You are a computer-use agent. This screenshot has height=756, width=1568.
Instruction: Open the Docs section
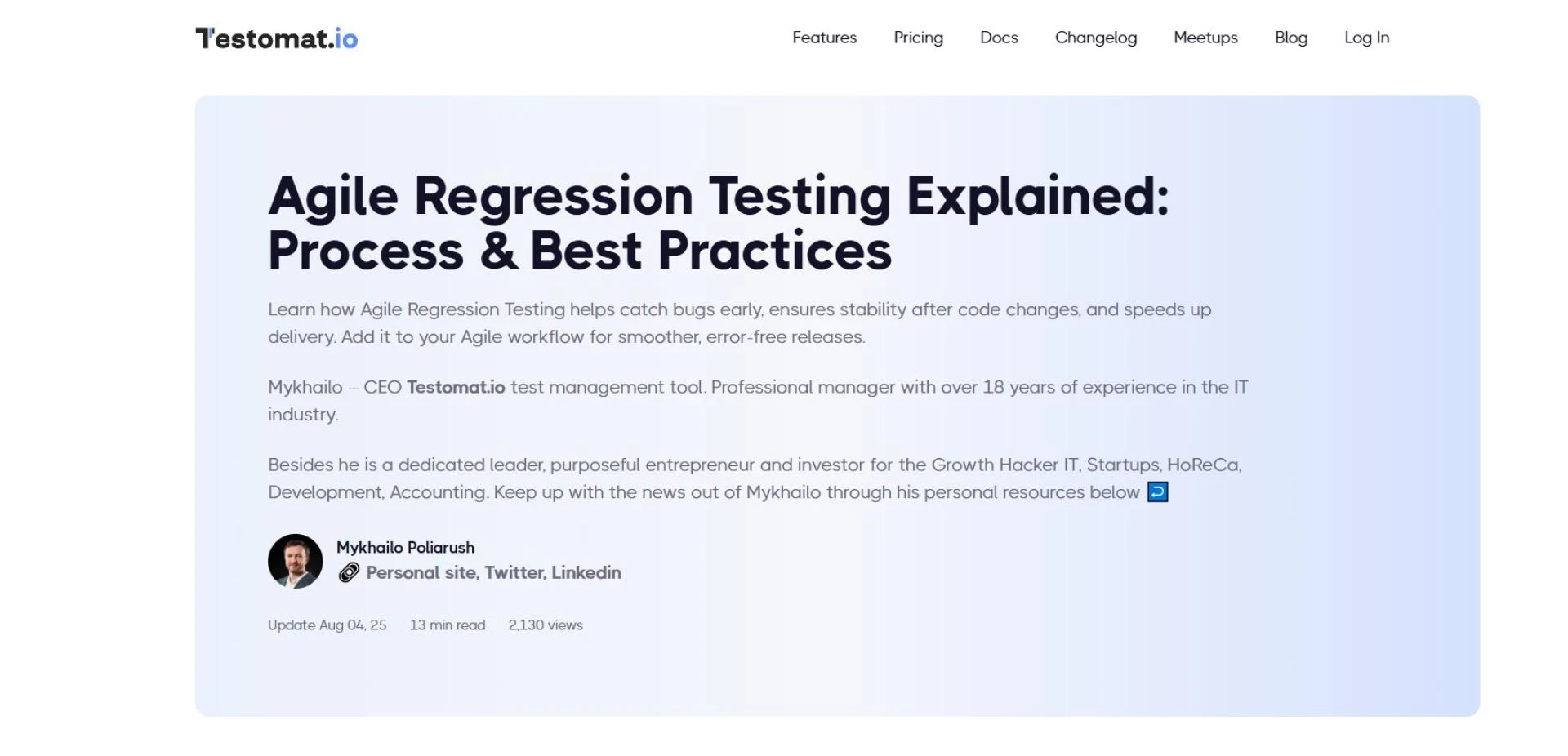(998, 38)
